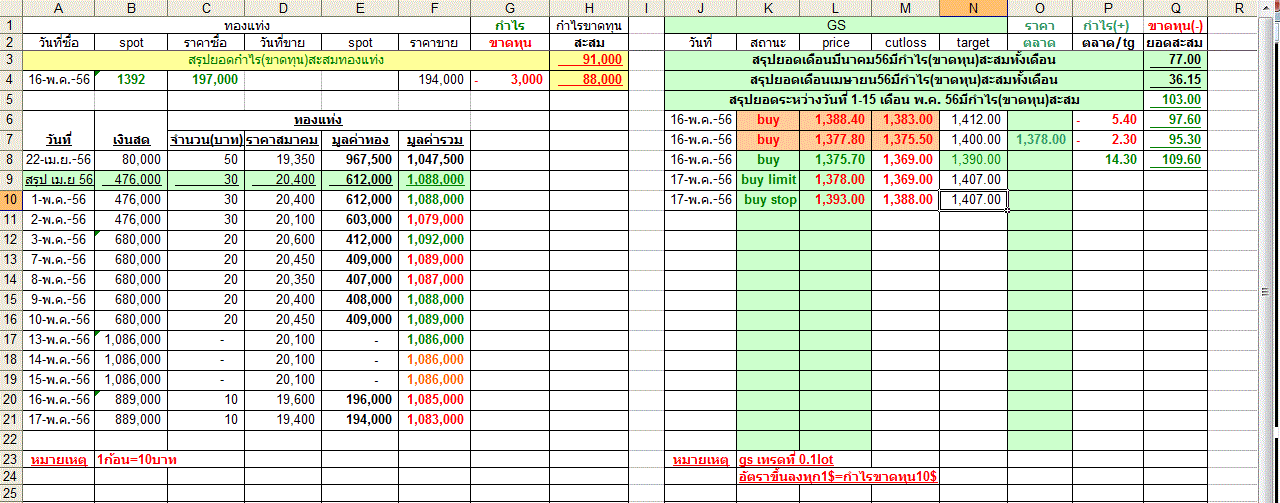This screenshot has height=503, width=1280.
Task: Click the 88,000 cell in column H
Action: pyautogui.click(x=588, y=80)
